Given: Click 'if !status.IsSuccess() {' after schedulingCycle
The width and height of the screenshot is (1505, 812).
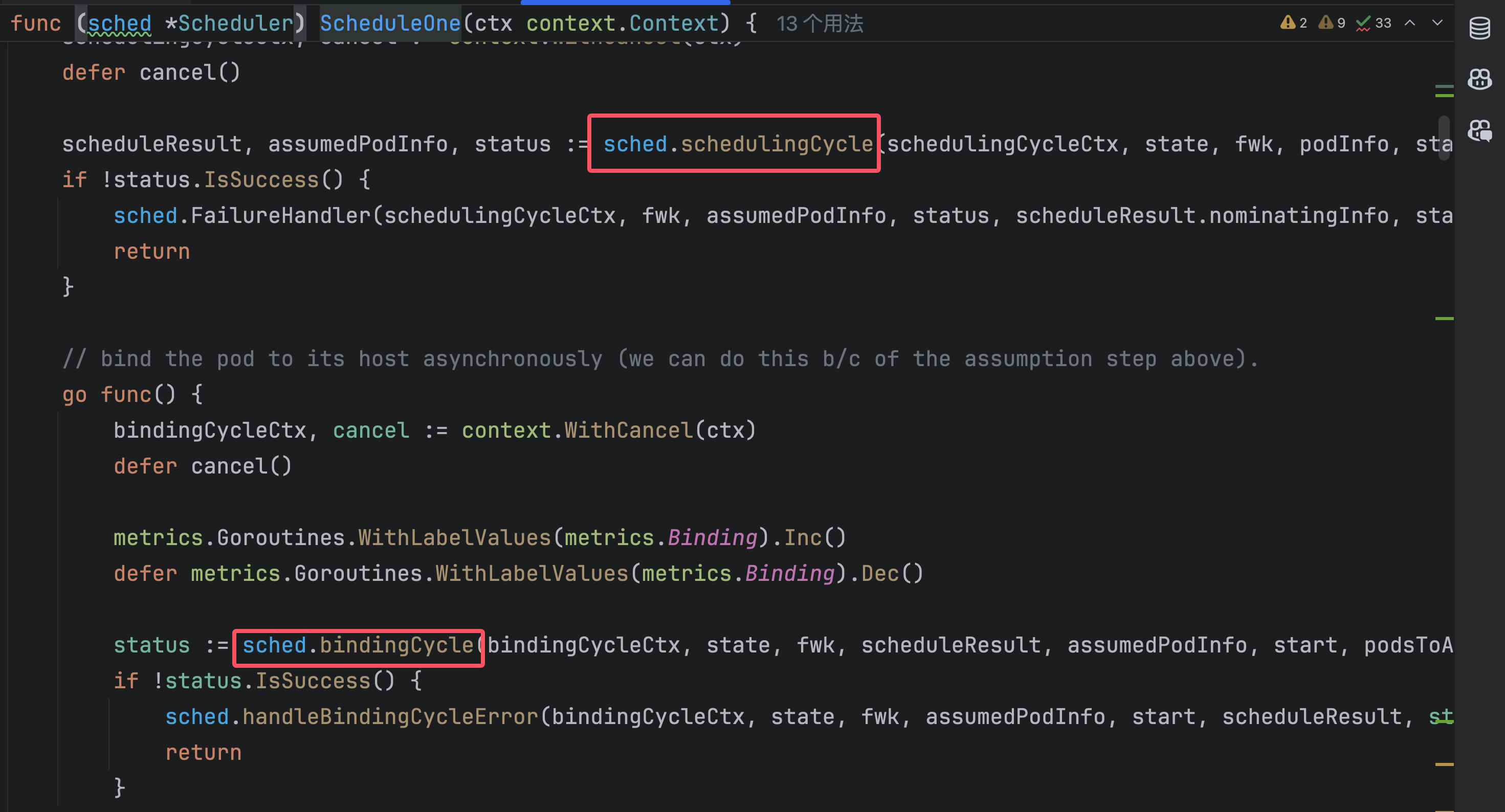Looking at the screenshot, I should click(216, 179).
